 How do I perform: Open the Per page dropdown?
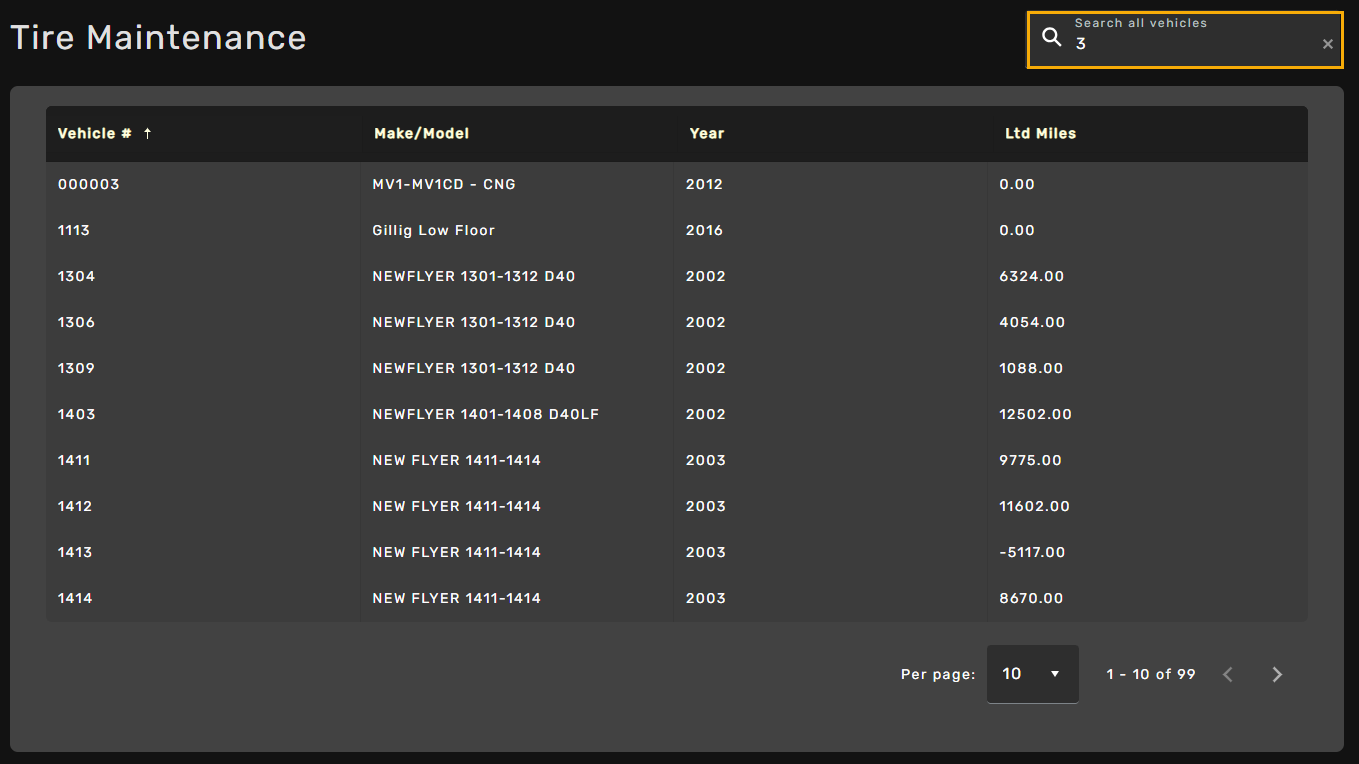[x=1032, y=674]
